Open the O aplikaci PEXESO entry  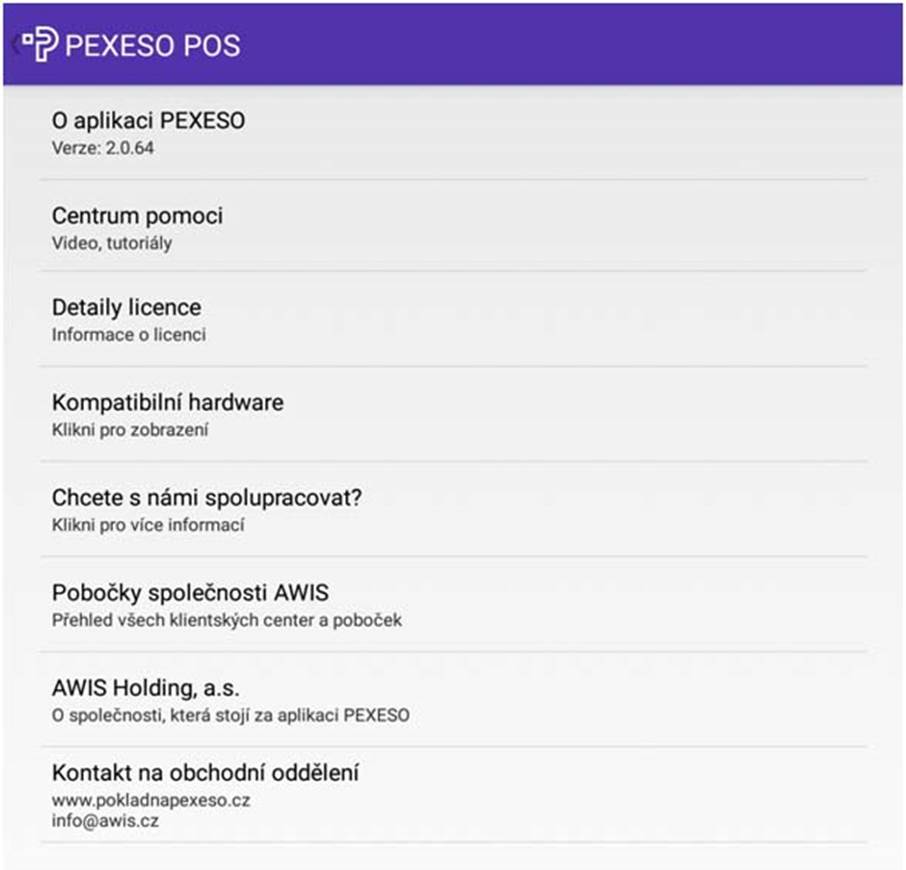click(454, 134)
